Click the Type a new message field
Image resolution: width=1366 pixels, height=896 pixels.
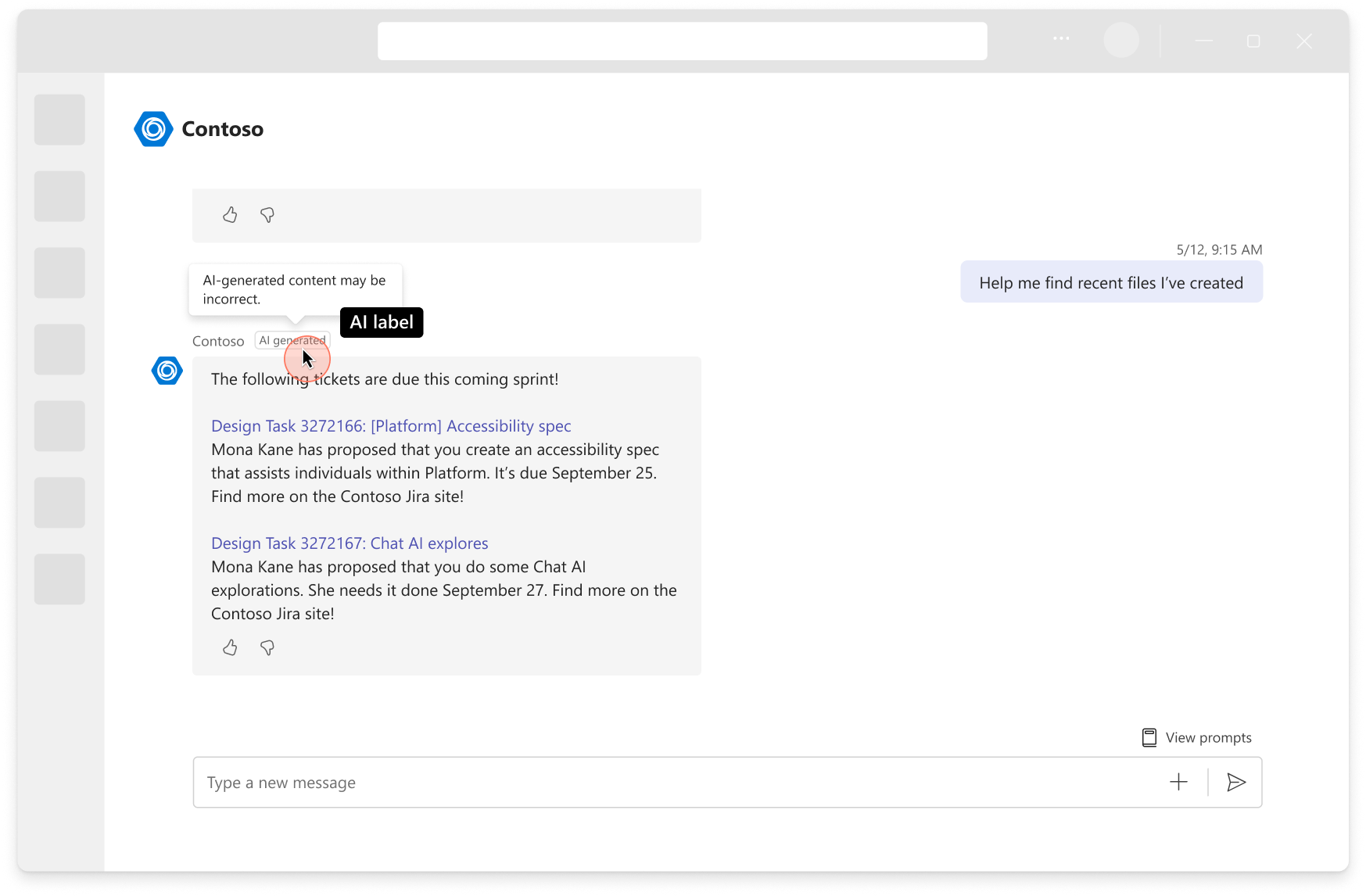click(547, 782)
